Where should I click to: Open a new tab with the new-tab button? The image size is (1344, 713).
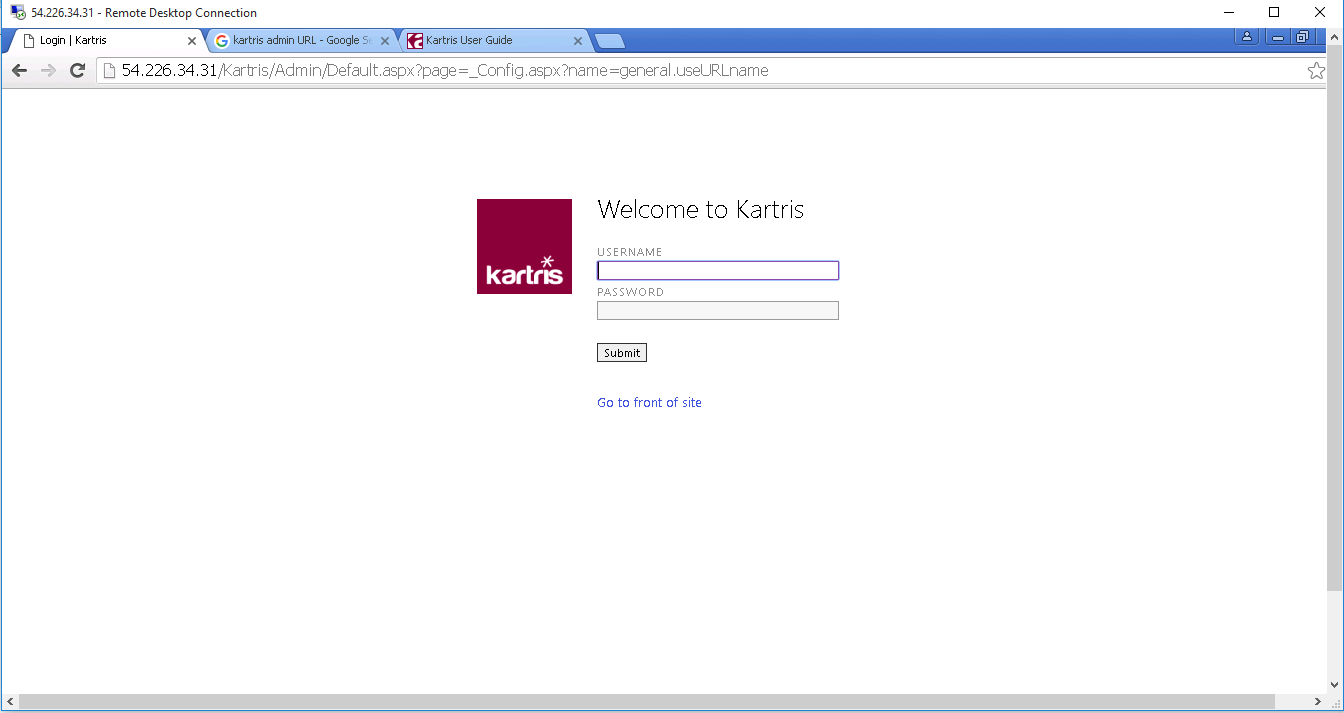[608, 41]
